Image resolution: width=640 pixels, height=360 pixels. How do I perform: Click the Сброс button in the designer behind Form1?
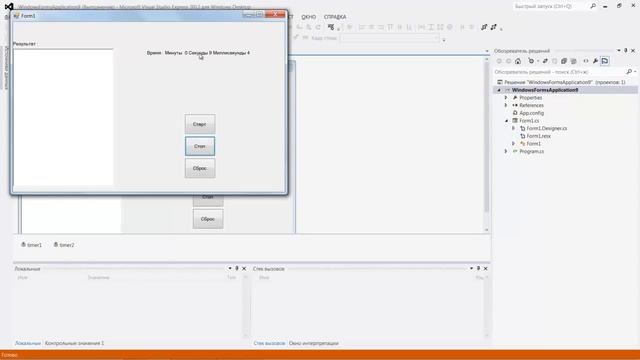tap(208, 219)
